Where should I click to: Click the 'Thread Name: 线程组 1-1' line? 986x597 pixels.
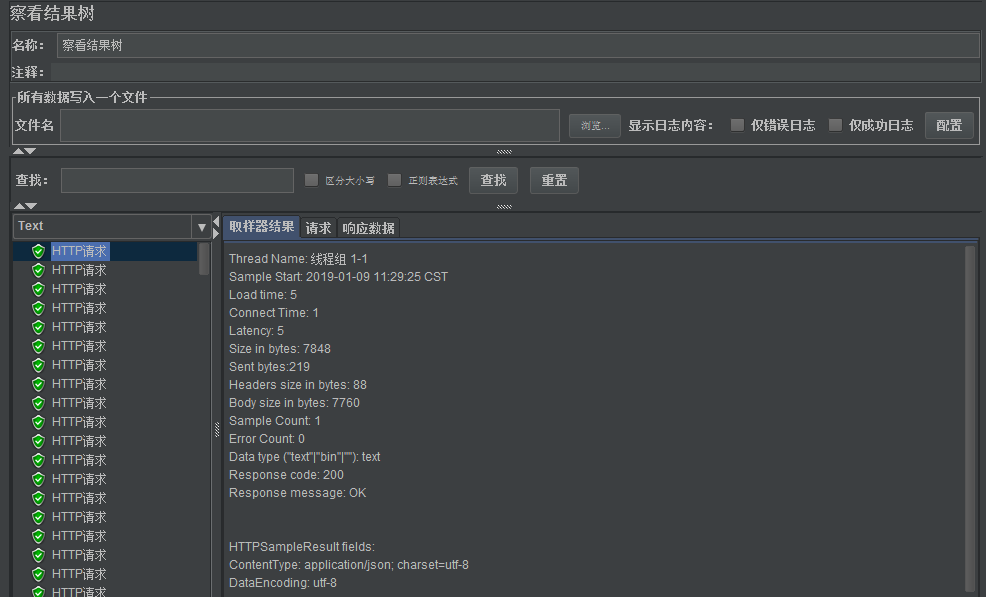click(x=298, y=259)
